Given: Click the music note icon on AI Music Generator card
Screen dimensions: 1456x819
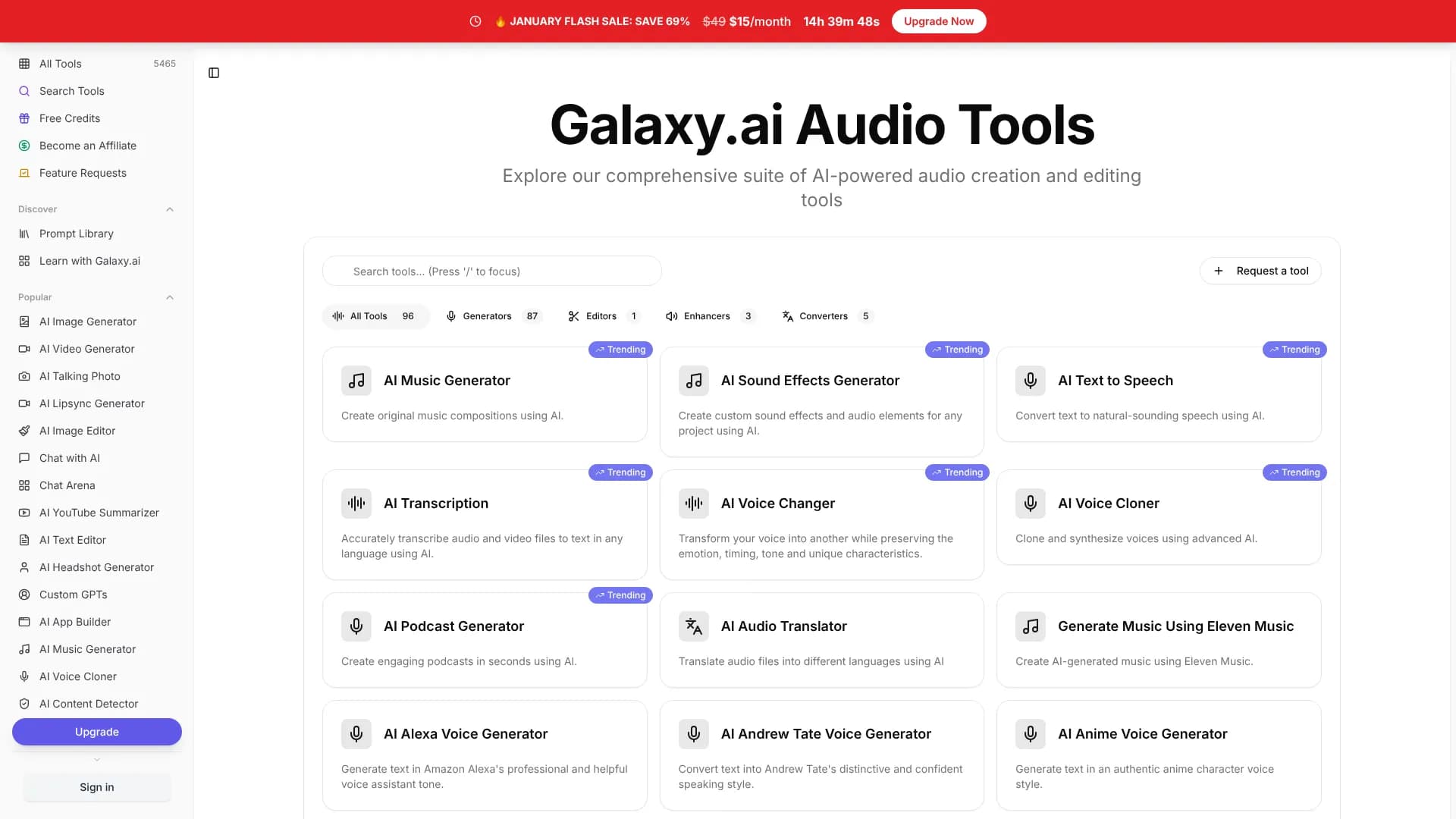Looking at the screenshot, I should click(356, 381).
